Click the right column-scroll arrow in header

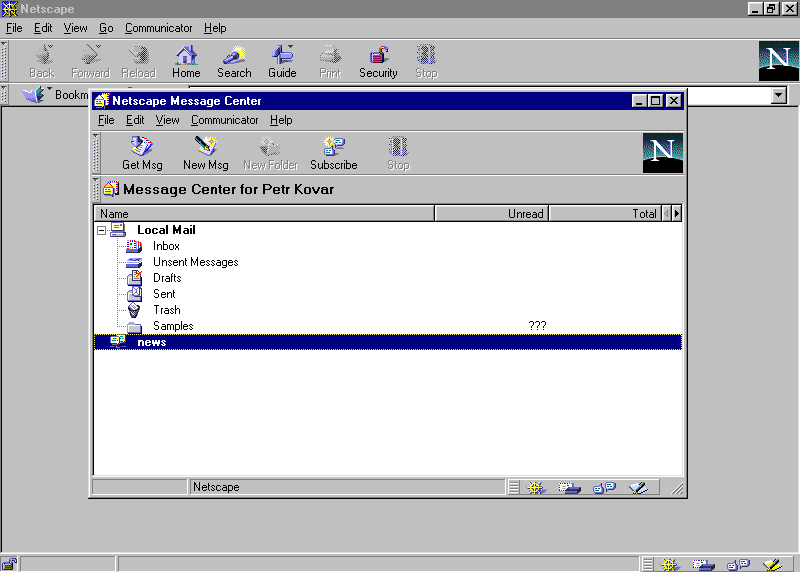[x=677, y=213]
